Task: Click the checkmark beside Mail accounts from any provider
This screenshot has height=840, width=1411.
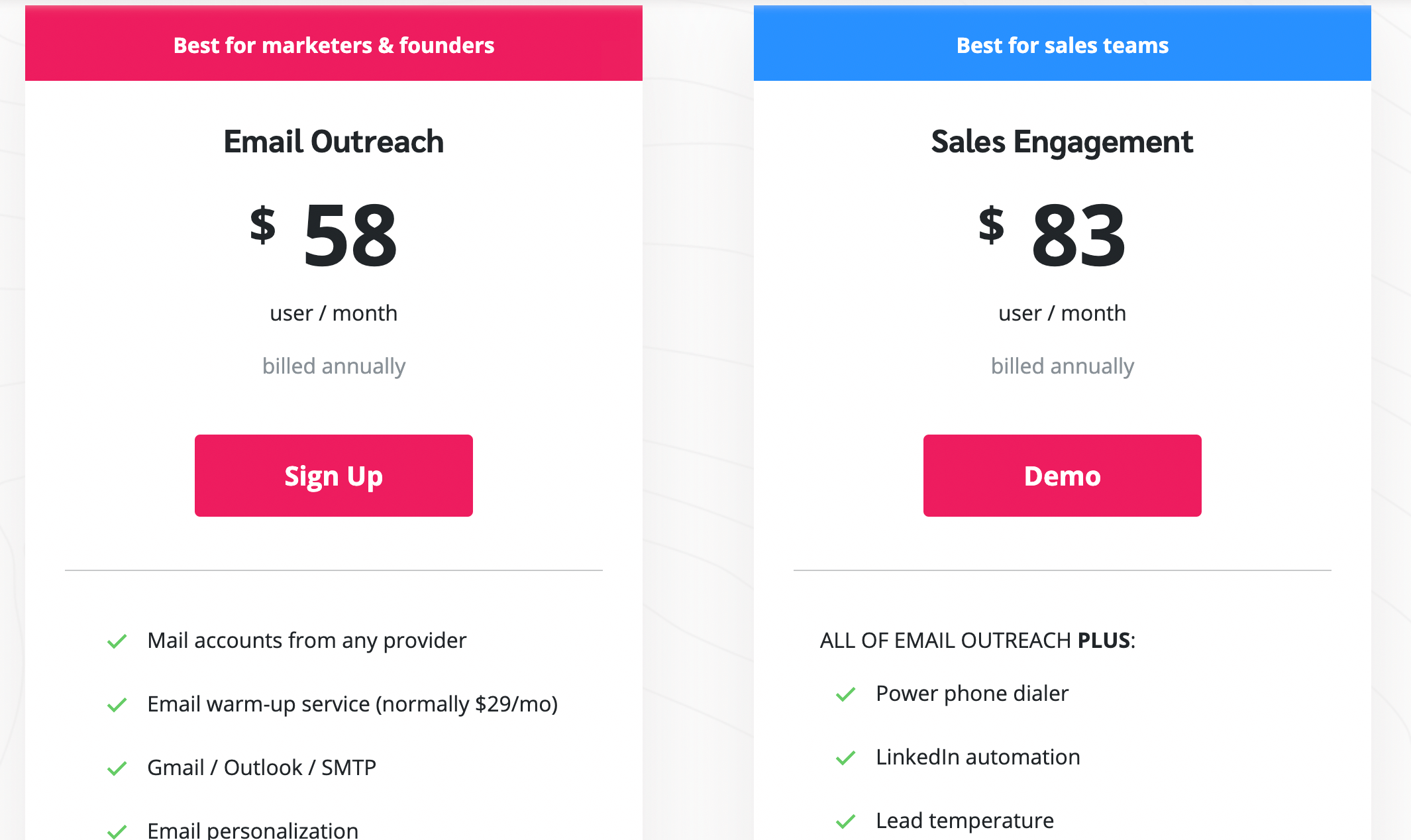Action: (117, 641)
